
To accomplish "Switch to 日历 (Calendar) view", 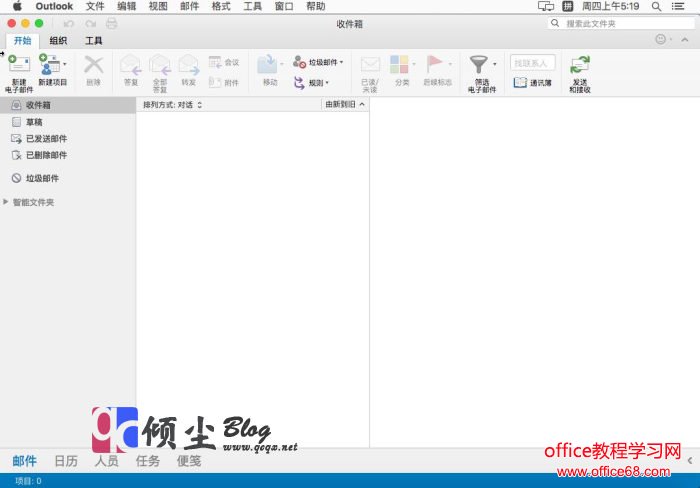I will [x=66, y=461].
